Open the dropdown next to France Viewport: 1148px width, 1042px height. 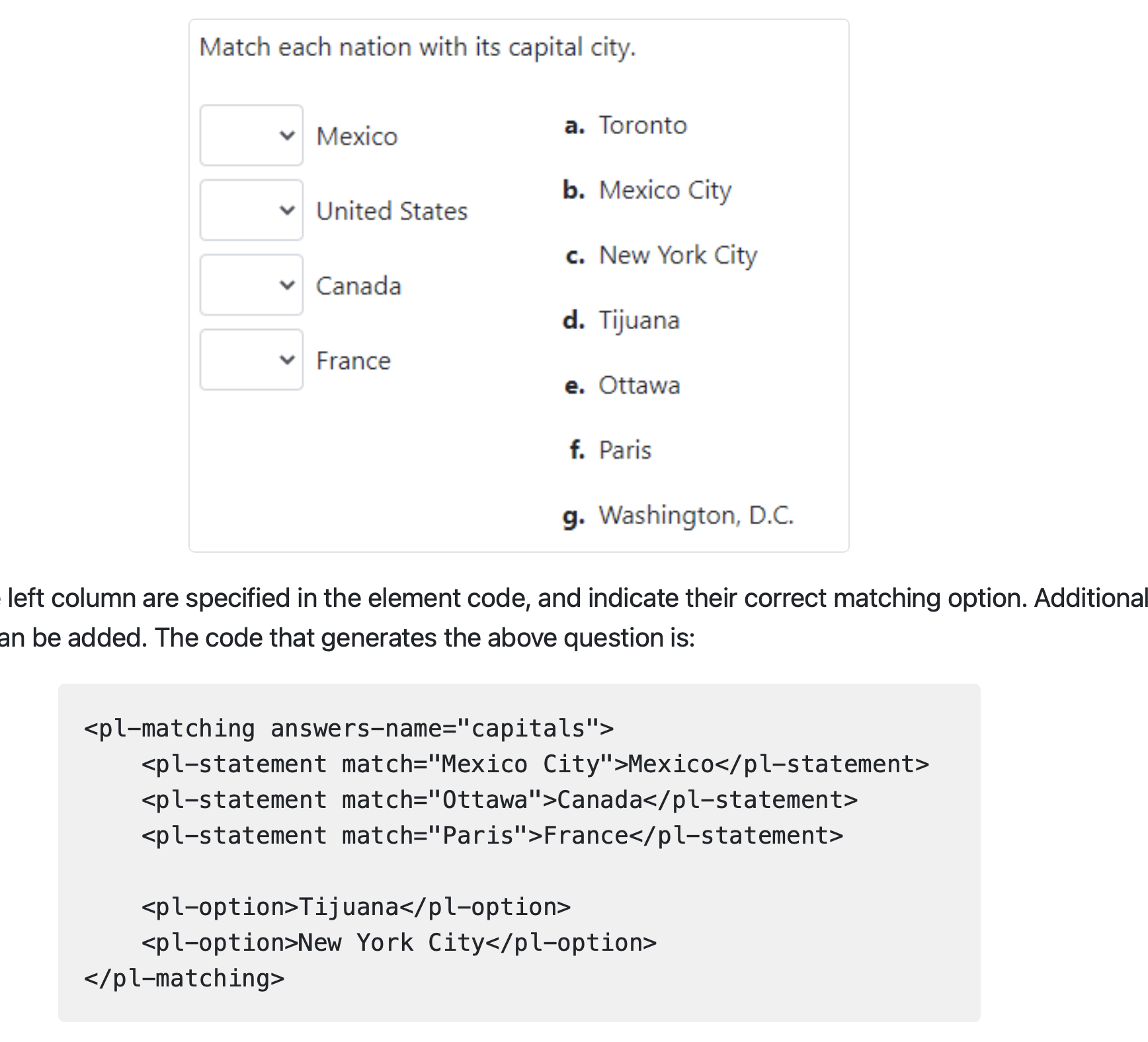click(251, 360)
